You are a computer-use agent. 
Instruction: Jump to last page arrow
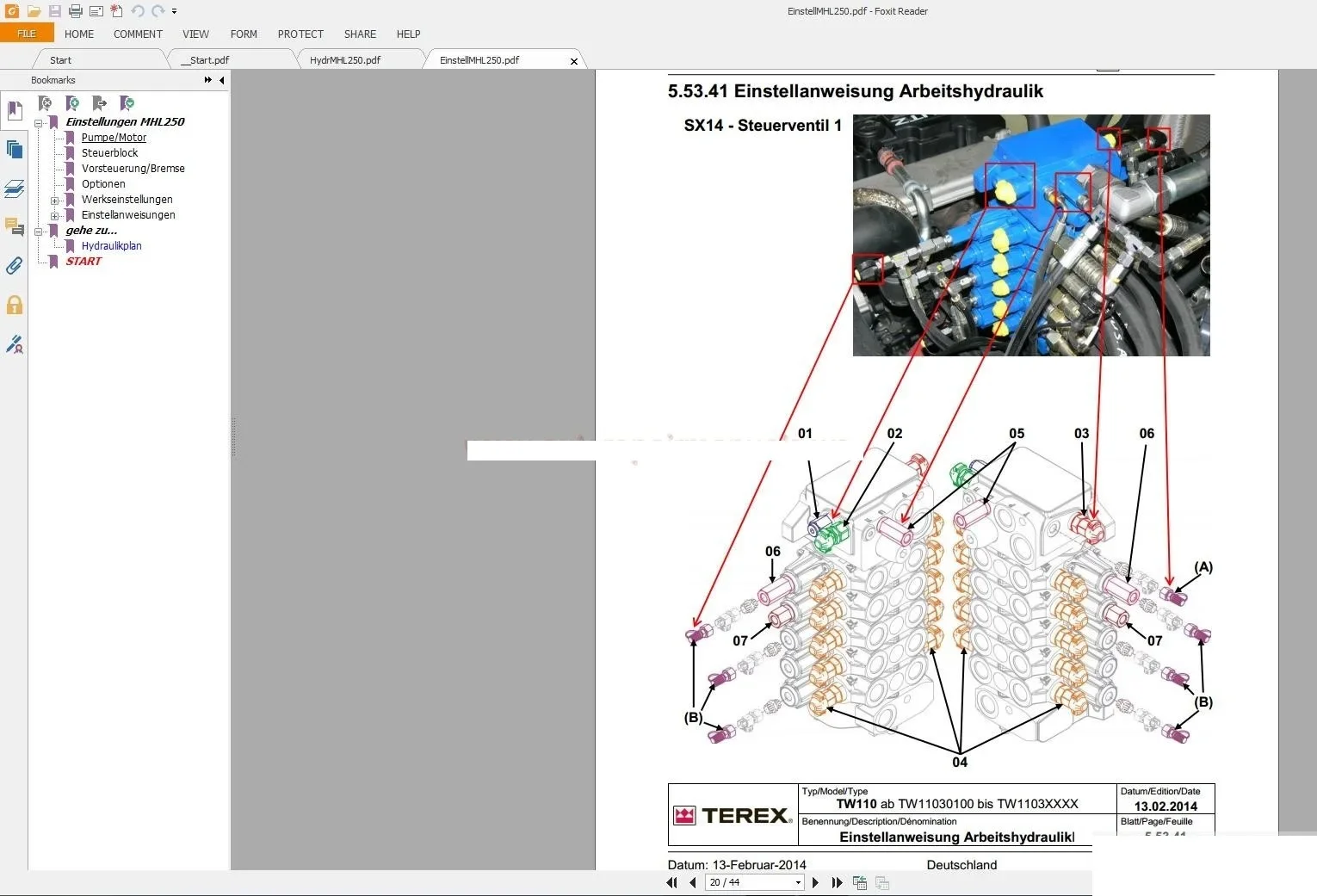[837, 882]
